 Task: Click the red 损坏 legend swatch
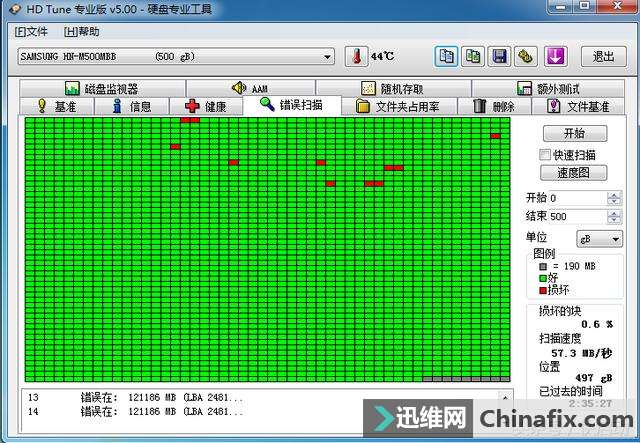(542, 290)
